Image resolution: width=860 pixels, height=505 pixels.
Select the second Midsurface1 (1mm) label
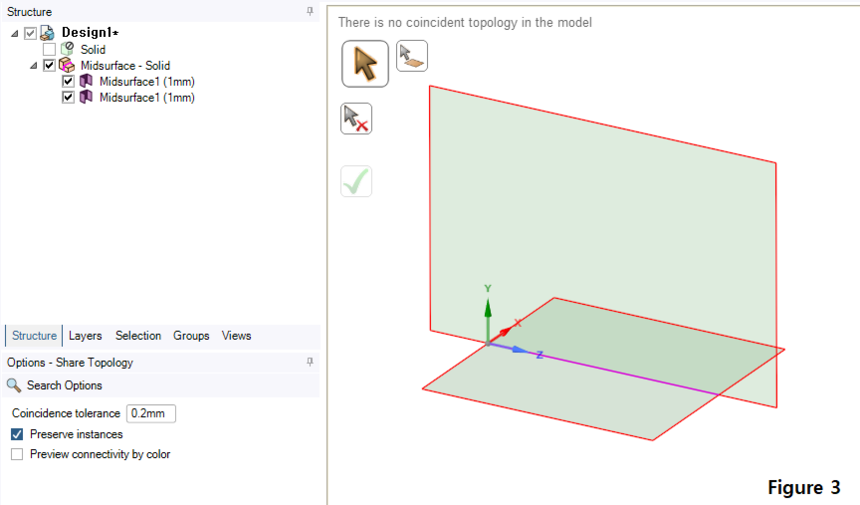point(147,97)
